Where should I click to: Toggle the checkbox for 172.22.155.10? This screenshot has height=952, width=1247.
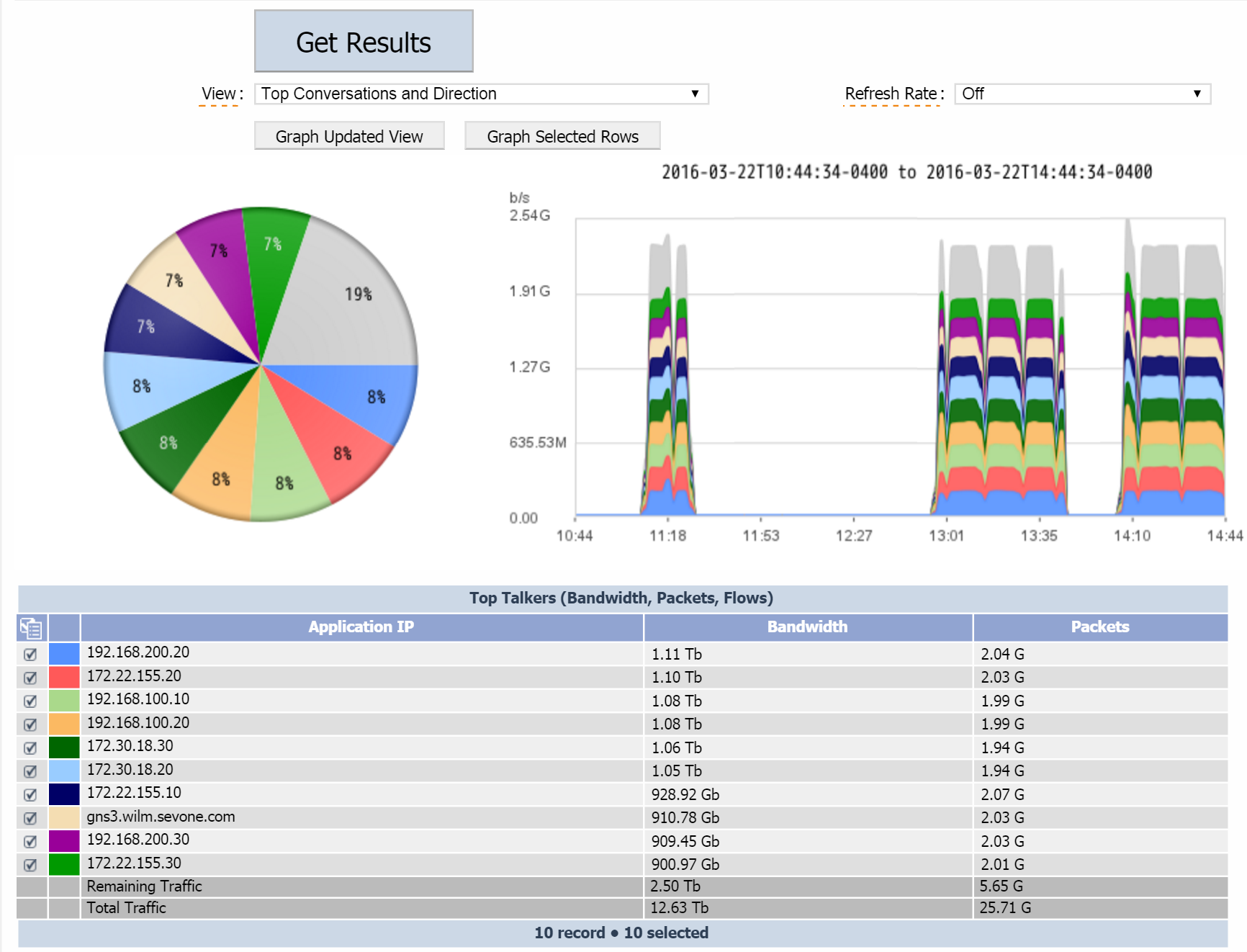30,795
